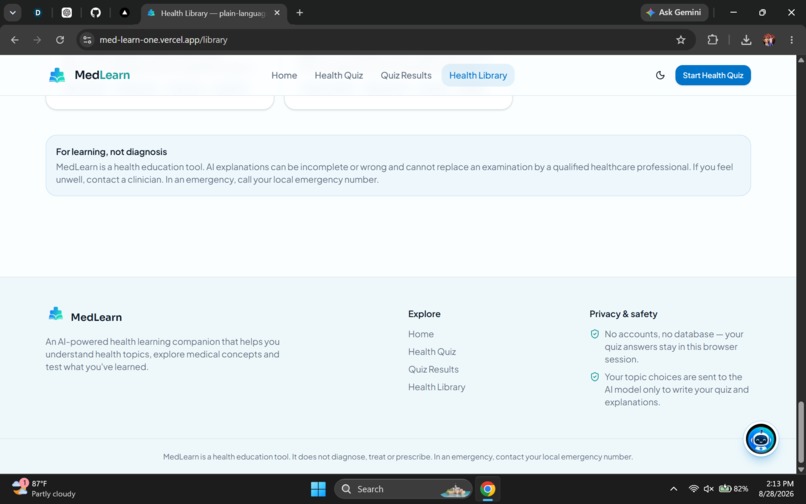Open the Windows Start menu

click(318, 489)
